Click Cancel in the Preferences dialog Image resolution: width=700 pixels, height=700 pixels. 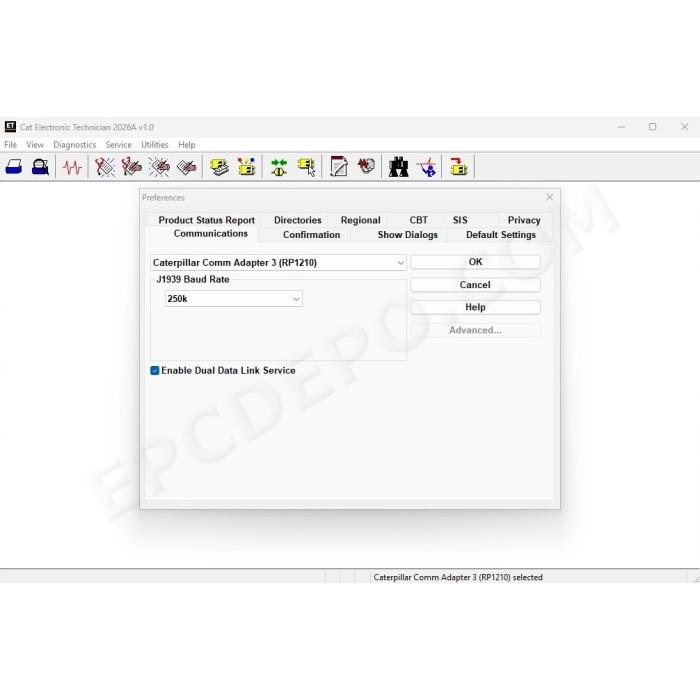pos(475,285)
